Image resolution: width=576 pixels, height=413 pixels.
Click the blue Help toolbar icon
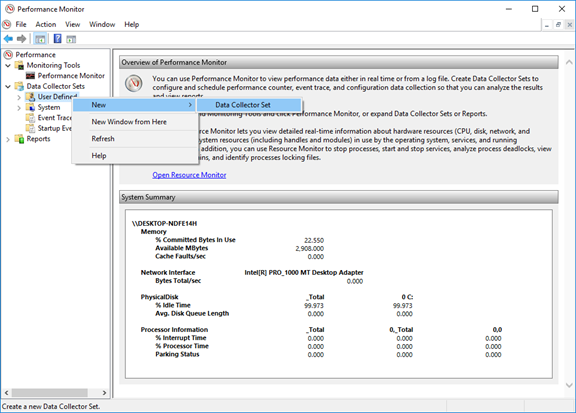(x=58, y=39)
